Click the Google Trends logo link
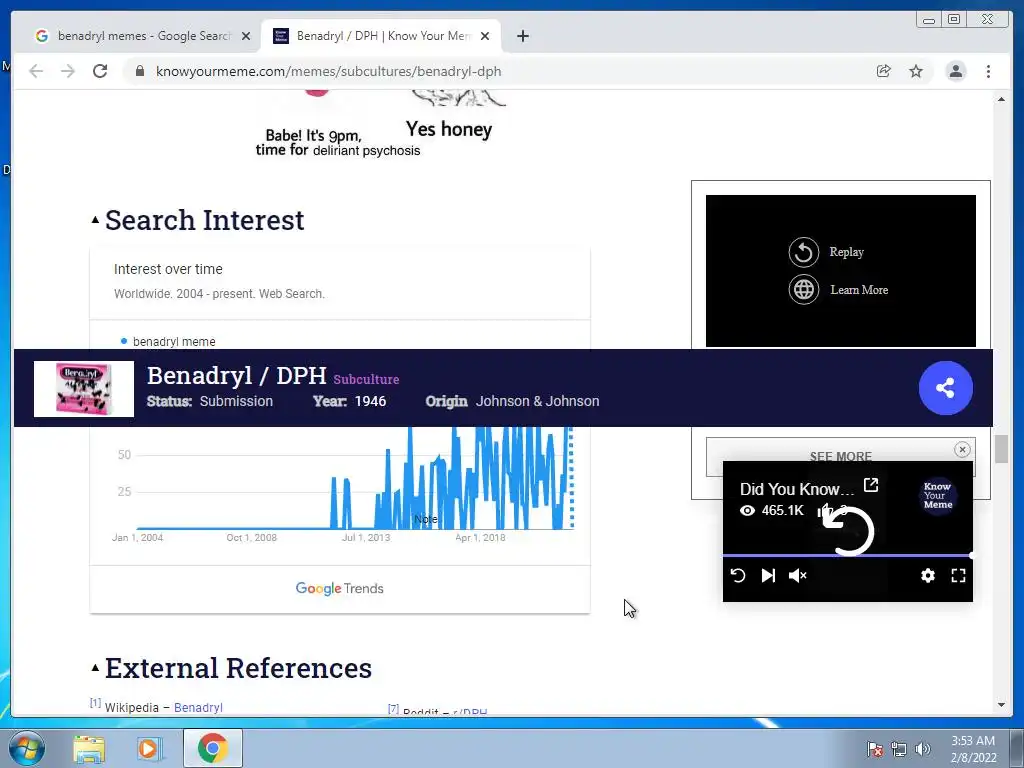The height and width of the screenshot is (768, 1024). (x=340, y=588)
